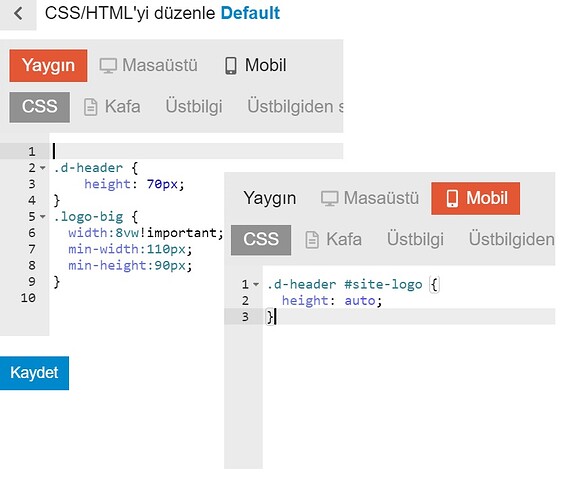The image size is (577, 500).
Task: Collapse the .logo-big rule fold arrow
Action: tap(43, 217)
